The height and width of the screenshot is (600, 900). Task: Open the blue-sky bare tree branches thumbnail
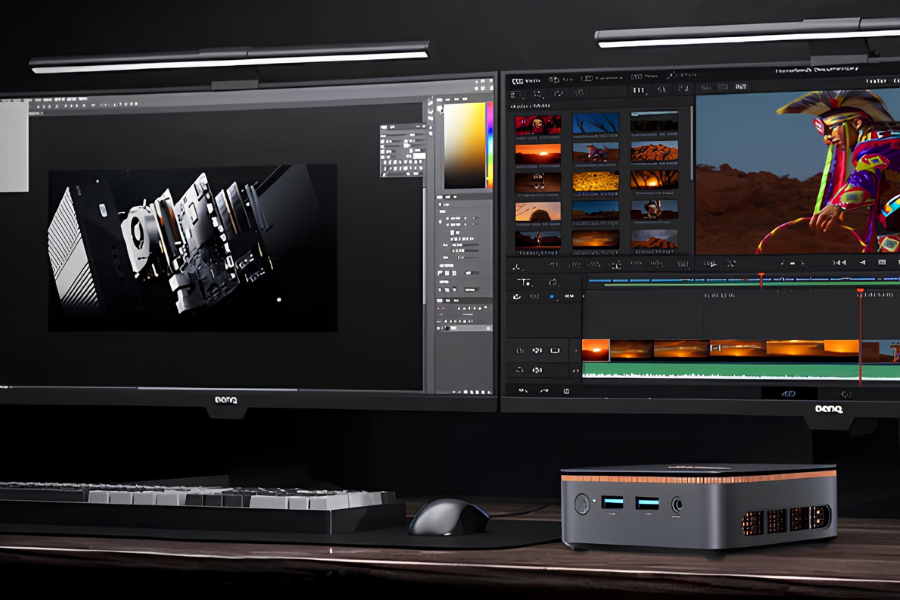pos(596,123)
